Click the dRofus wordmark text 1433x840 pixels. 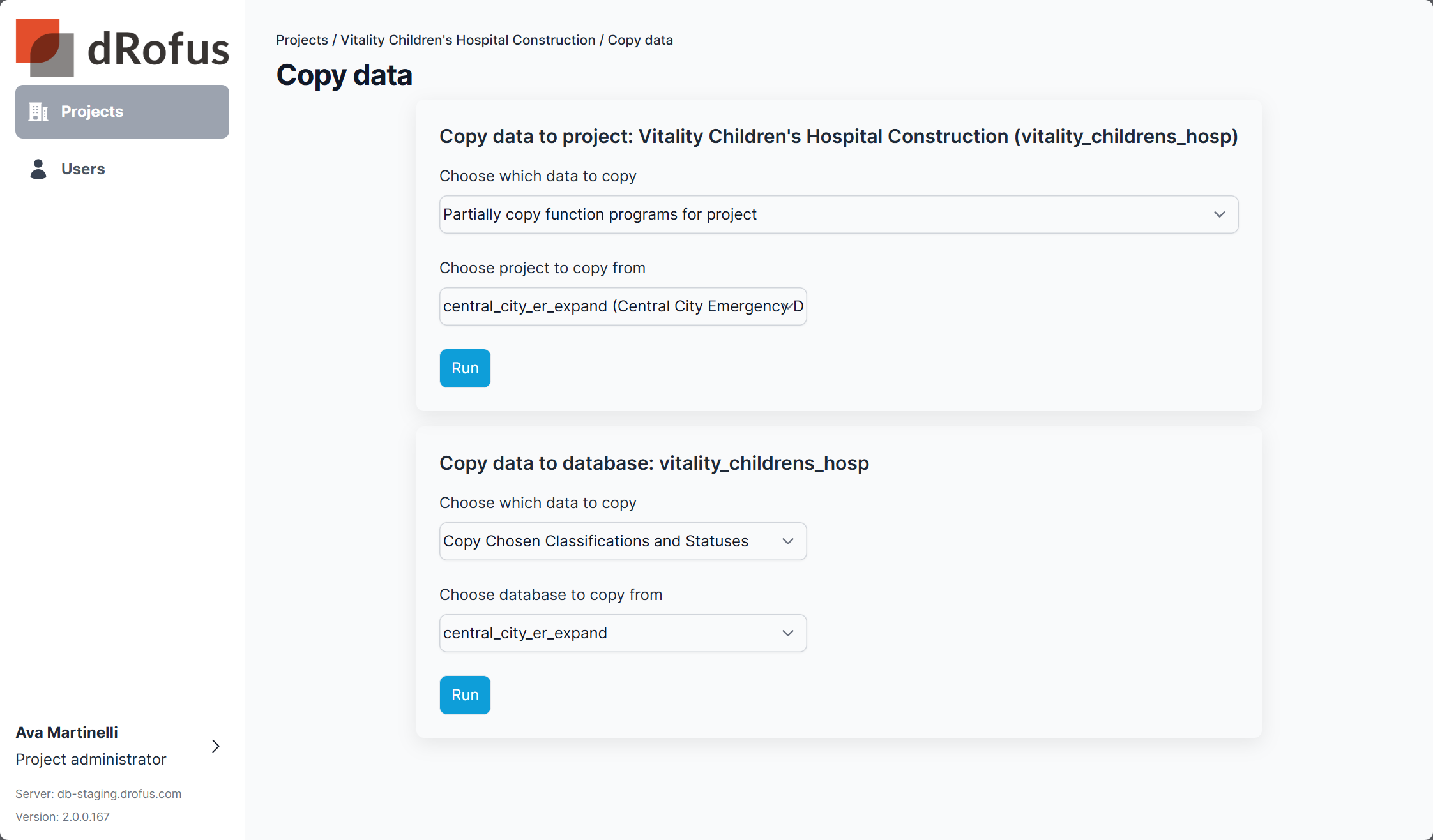(158, 50)
